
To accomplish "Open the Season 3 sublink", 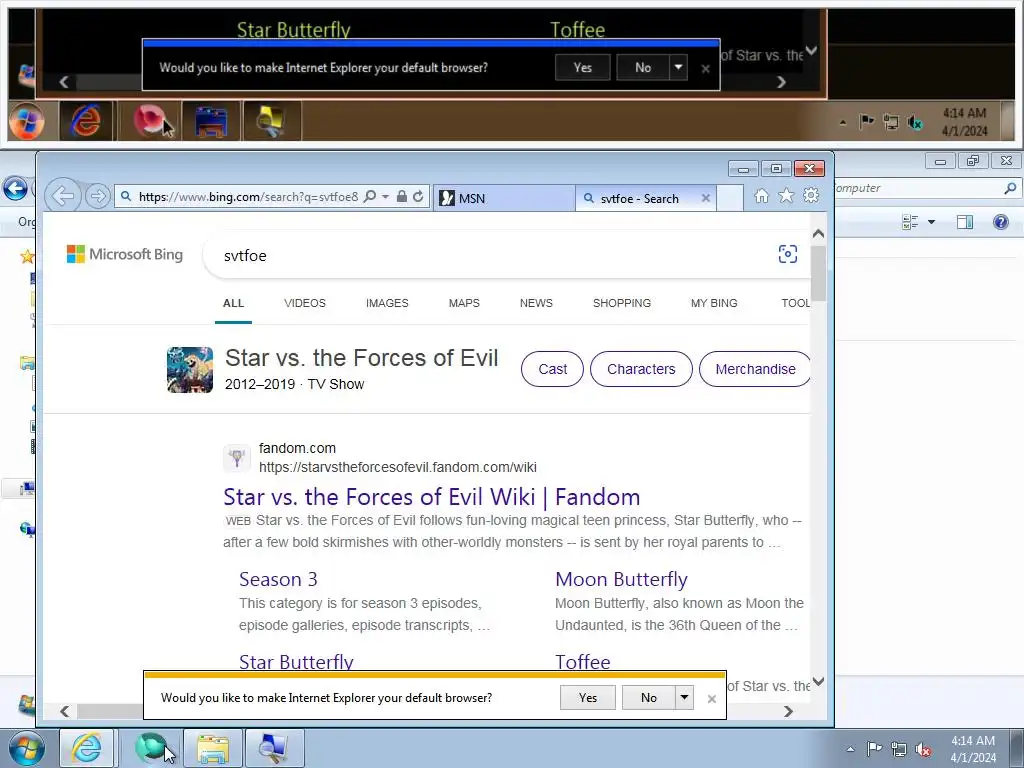I will pos(278,579).
